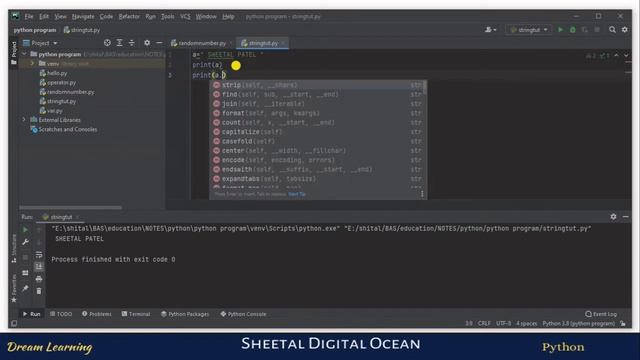Collapse all in the Project panel toolbar
This screenshot has height=360, width=640.
(131, 43)
